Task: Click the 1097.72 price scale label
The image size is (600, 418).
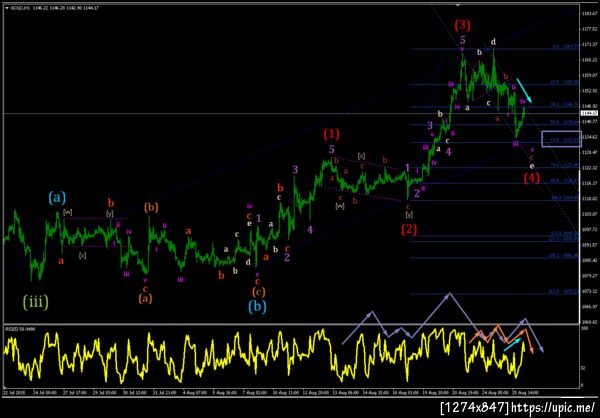Action: 588,229
